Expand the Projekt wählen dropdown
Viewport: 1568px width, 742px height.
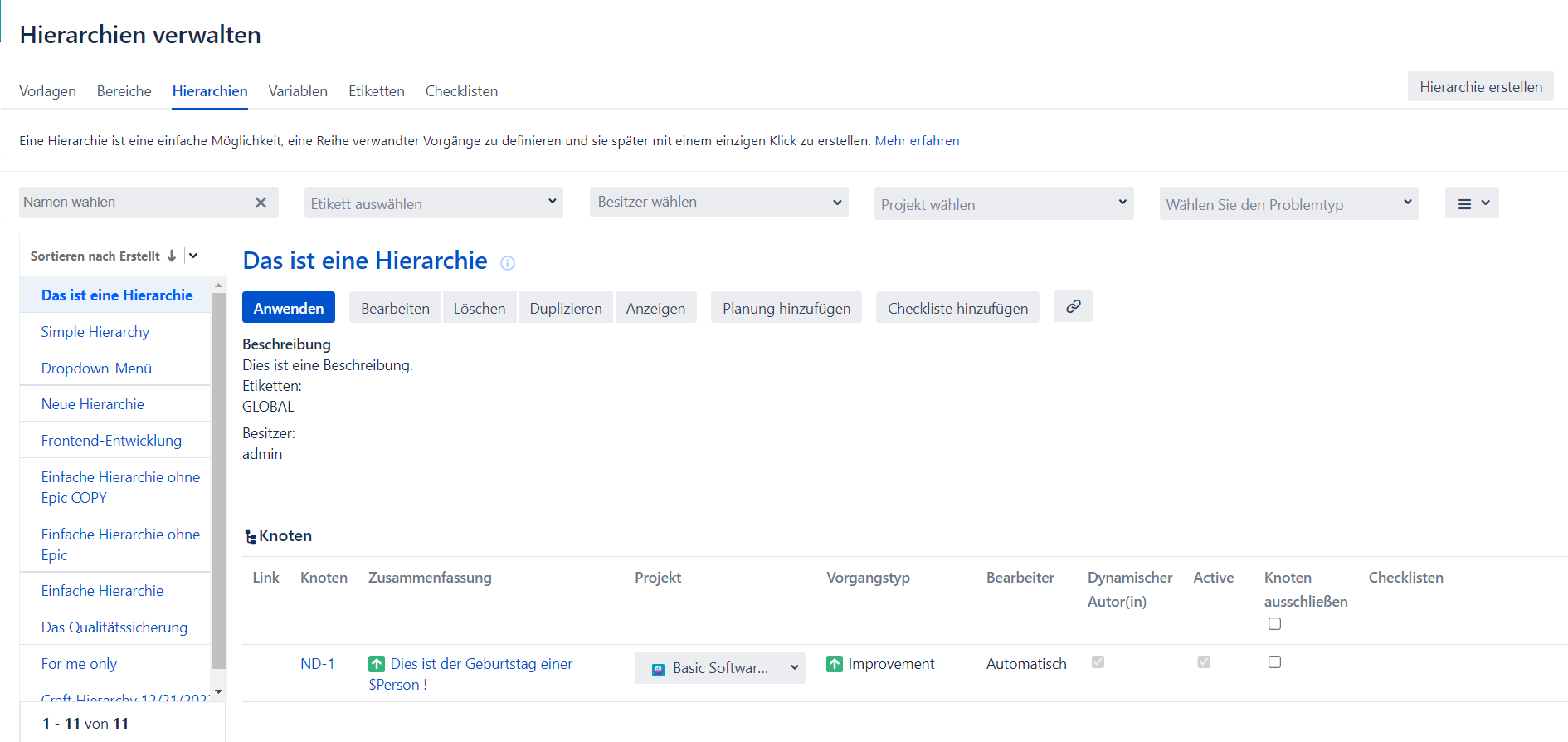(1003, 203)
